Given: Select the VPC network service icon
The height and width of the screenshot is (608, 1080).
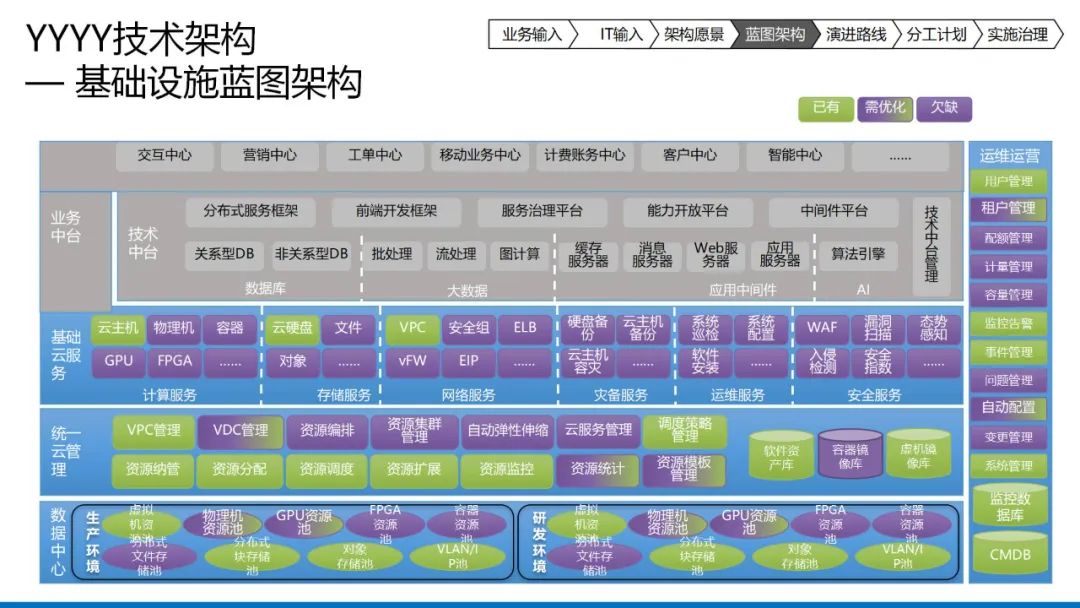Looking at the screenshot, I should pyautogui.click(x=412, y=328).
